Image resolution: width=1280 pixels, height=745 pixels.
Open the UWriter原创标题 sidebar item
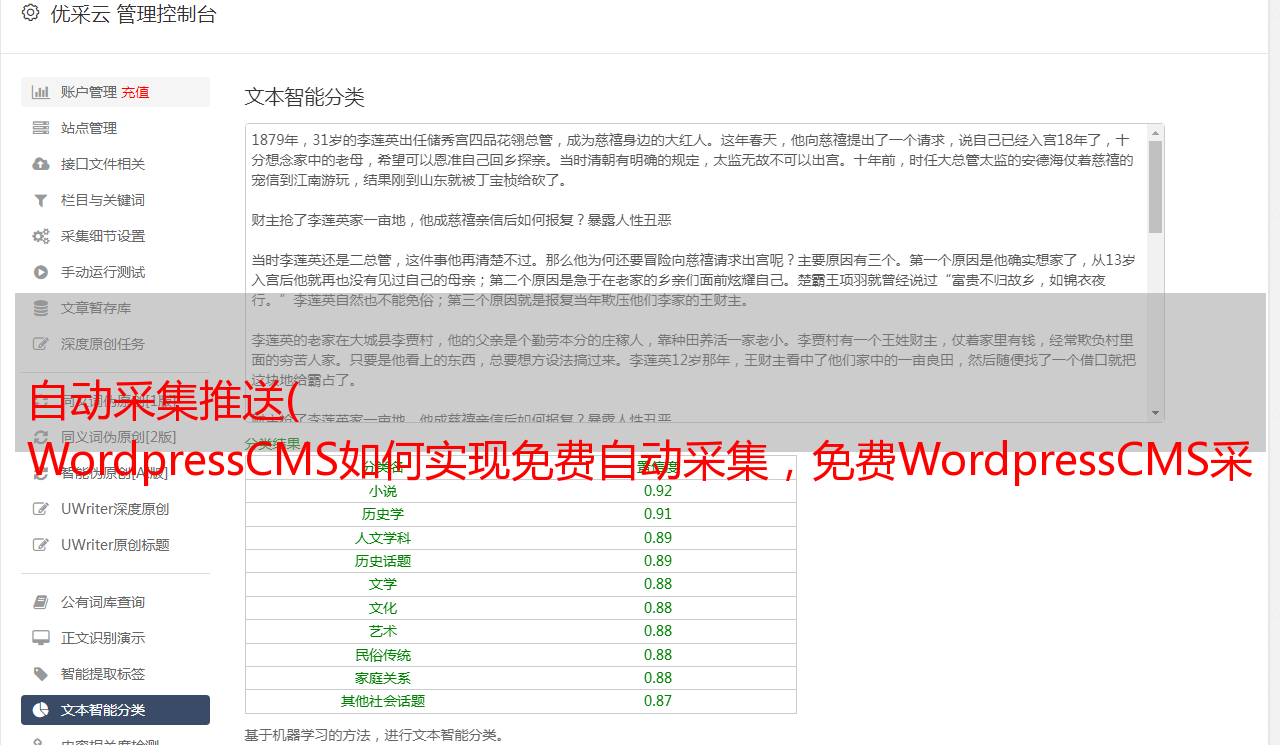(115, 545)
